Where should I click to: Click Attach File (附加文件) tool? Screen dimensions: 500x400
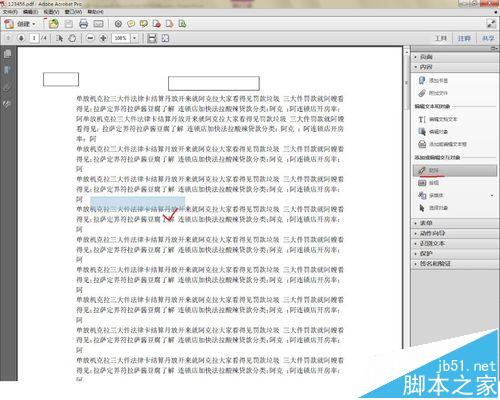tap(433, 93)
